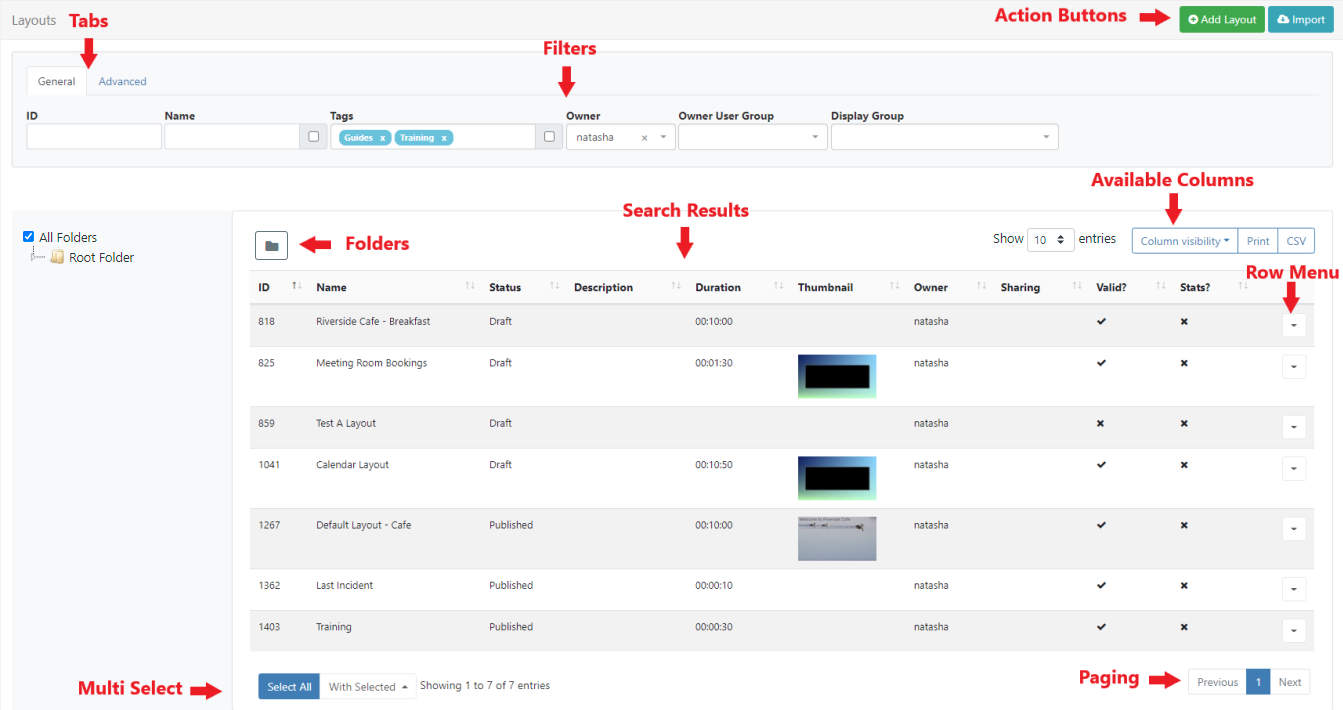Image resolution: width=1343 pixels, height=710 pixels.
Task: Expand the Display Group dropdown
Action: coord(944,137)
